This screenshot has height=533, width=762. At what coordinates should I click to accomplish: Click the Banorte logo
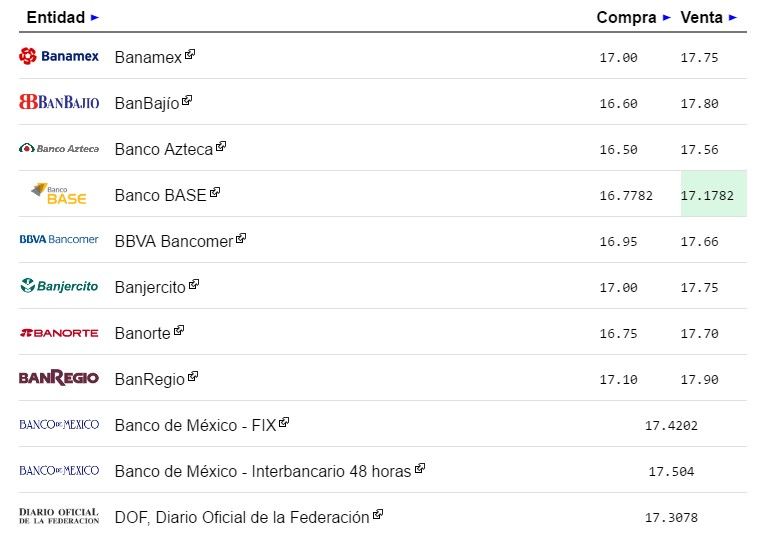(x=59, y=332)
